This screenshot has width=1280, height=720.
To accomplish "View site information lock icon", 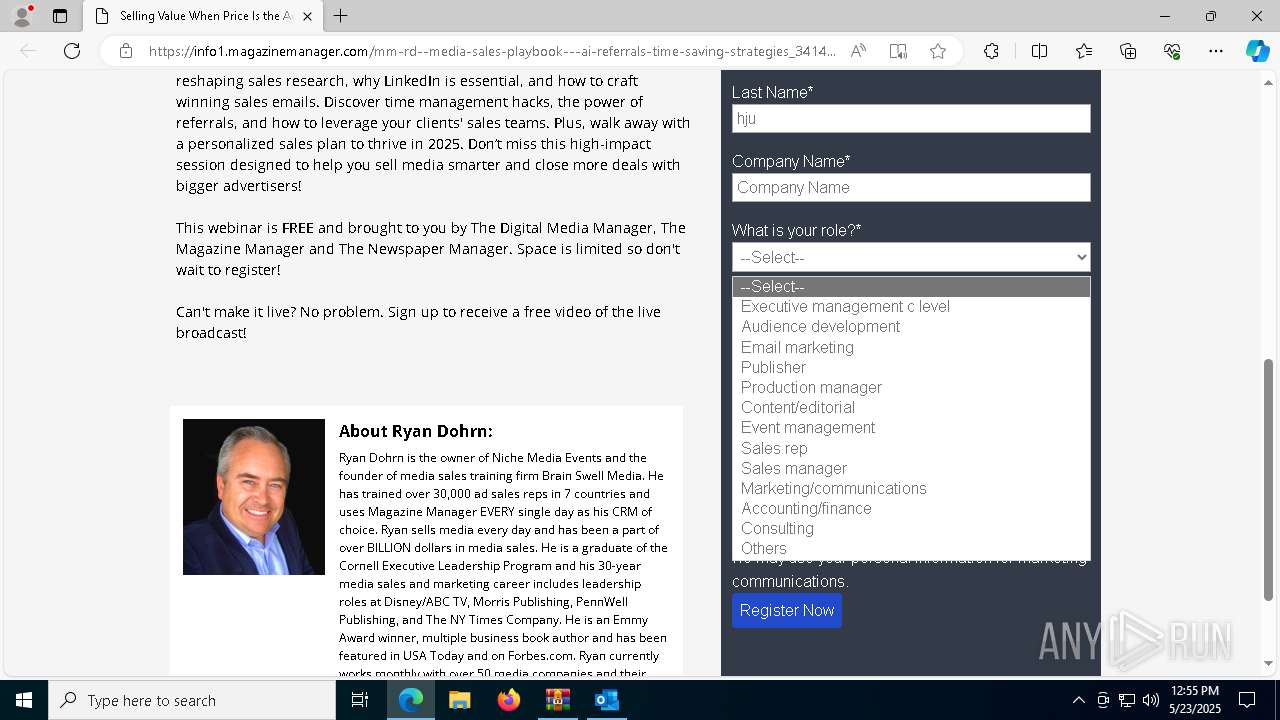I will click(x=126, y=51).
